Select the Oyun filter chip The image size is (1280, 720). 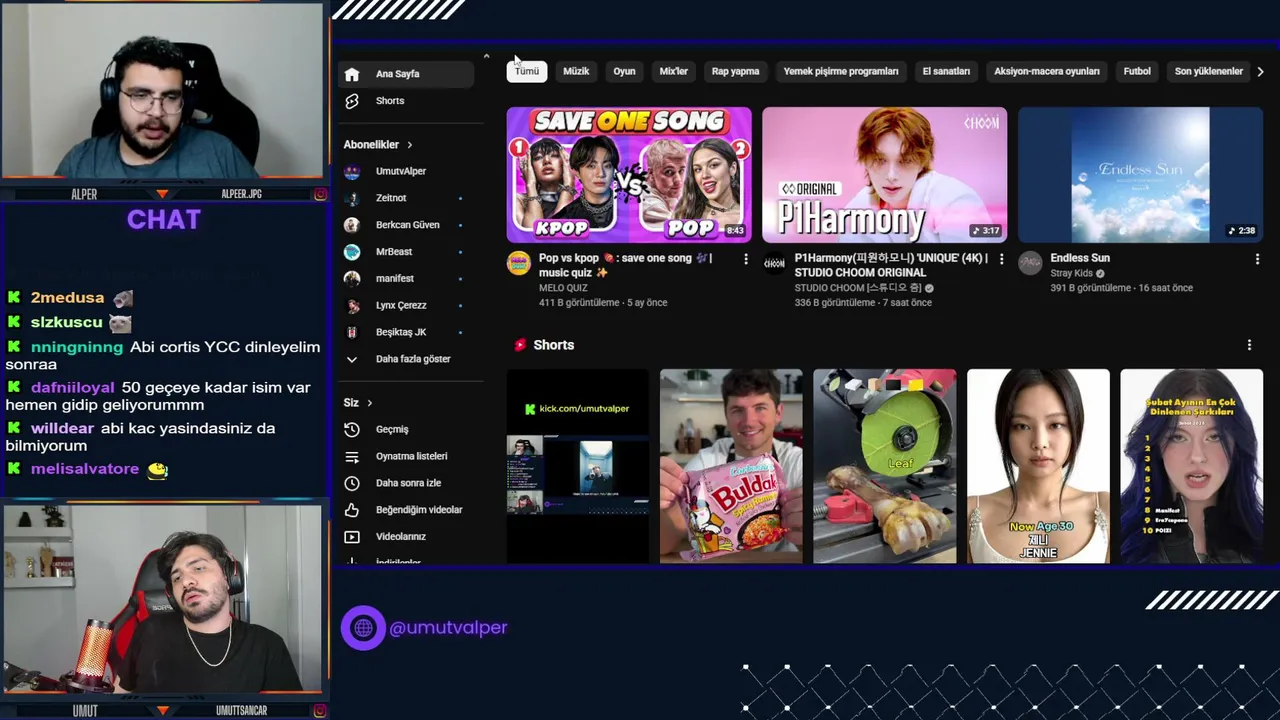pos(624,71)
